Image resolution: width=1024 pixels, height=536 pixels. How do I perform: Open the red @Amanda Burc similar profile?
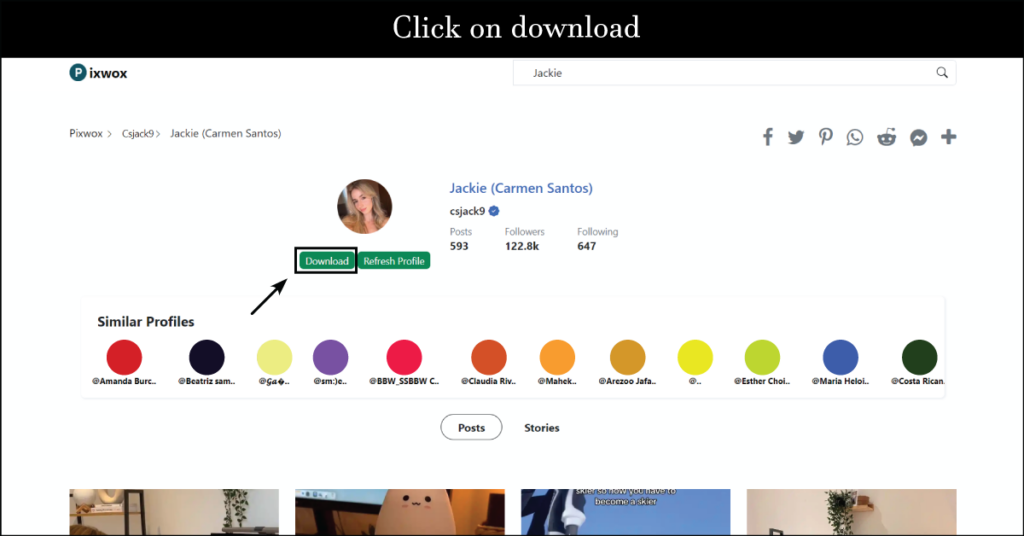pyautogui.click(x=124, y=357)
